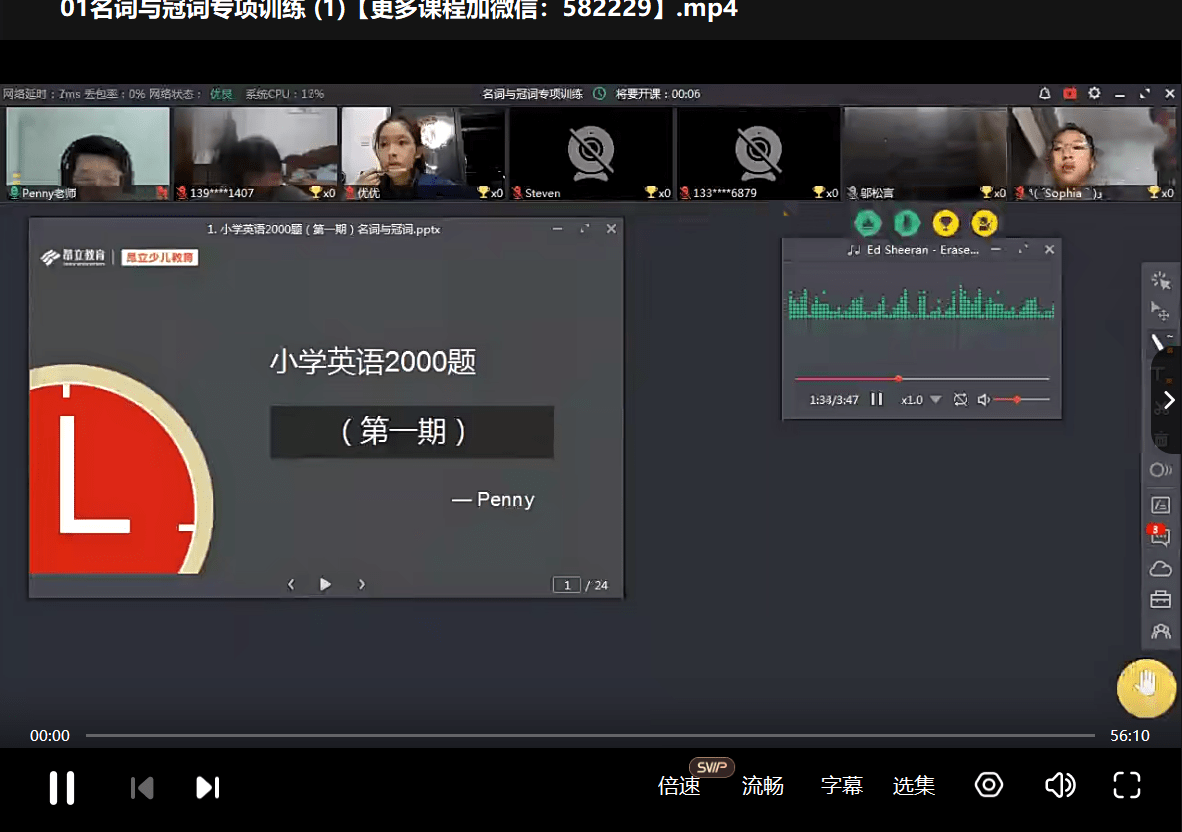Screen dimensions: 1182x832
Task: Go to the next slide in the pptx
Action: coord(361,584)
